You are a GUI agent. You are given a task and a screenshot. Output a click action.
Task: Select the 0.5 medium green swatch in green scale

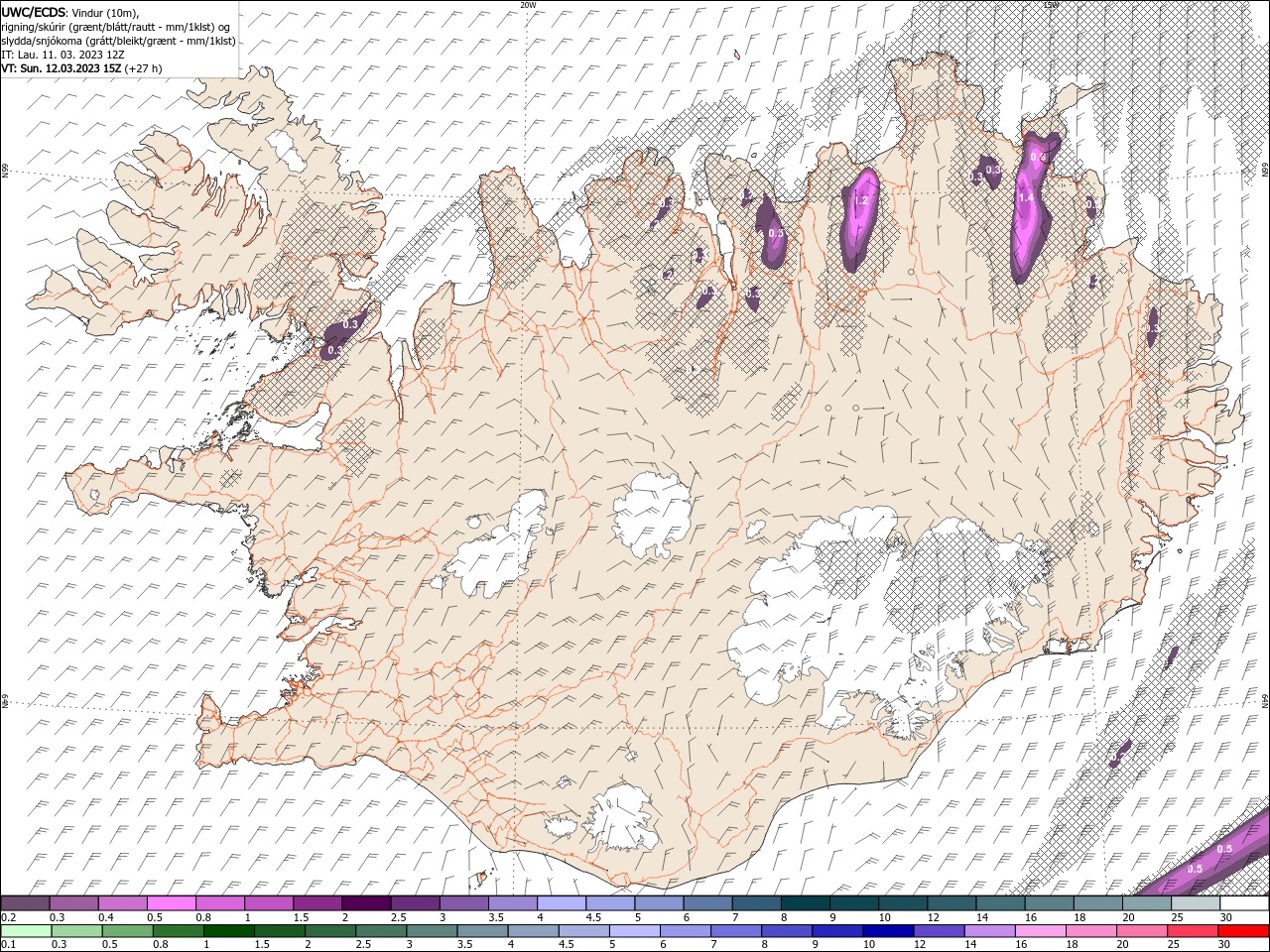click(127, 931)
